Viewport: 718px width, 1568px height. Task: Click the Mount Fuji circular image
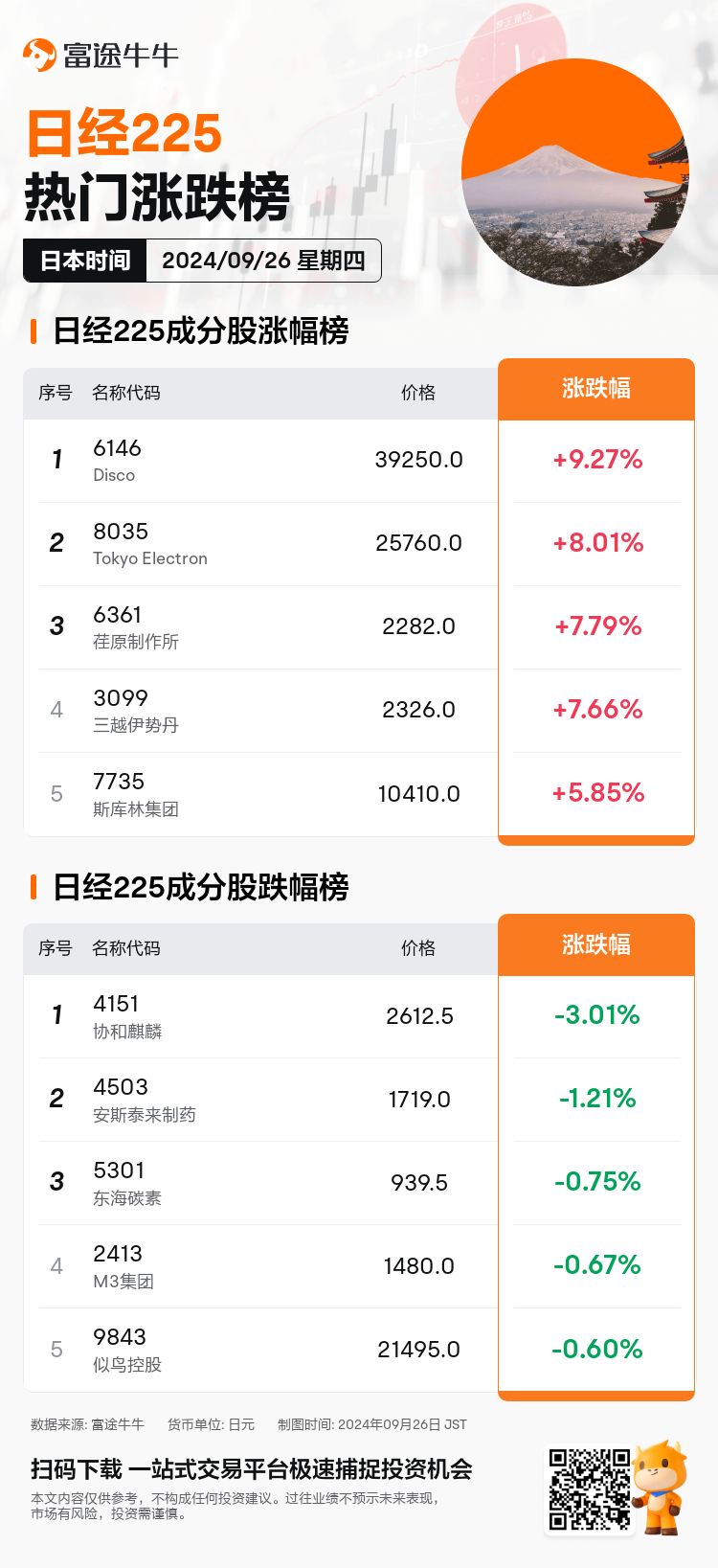pos(574,172)
